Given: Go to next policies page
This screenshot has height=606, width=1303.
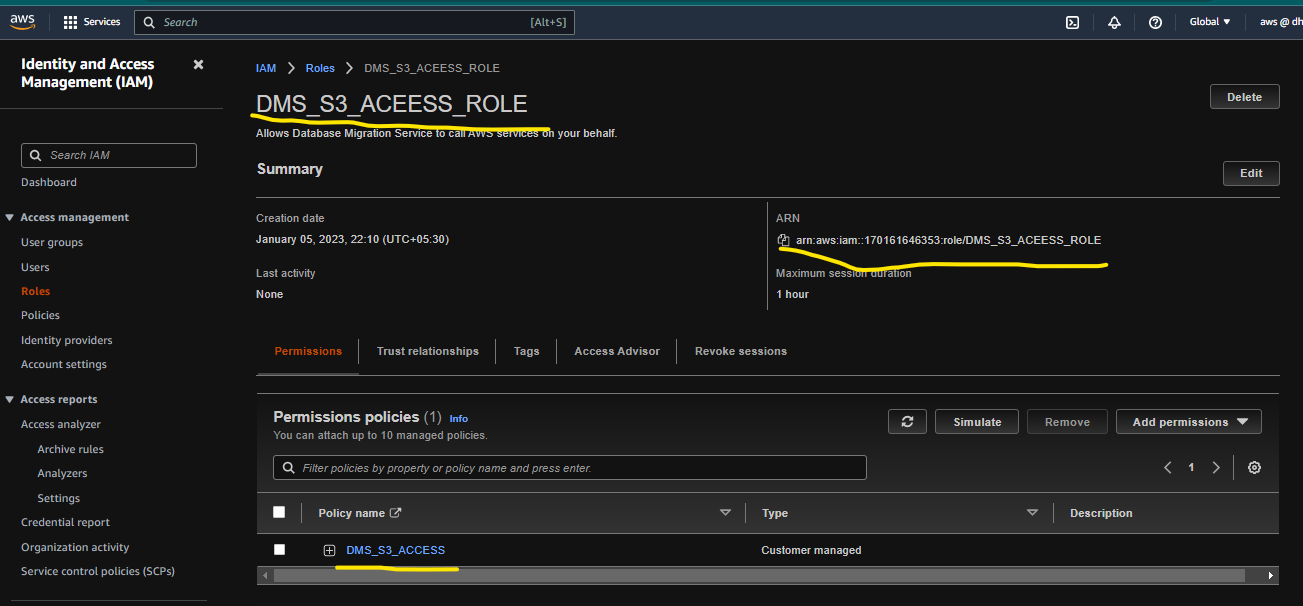Looking at the screenshot, I should (1216, 468).
